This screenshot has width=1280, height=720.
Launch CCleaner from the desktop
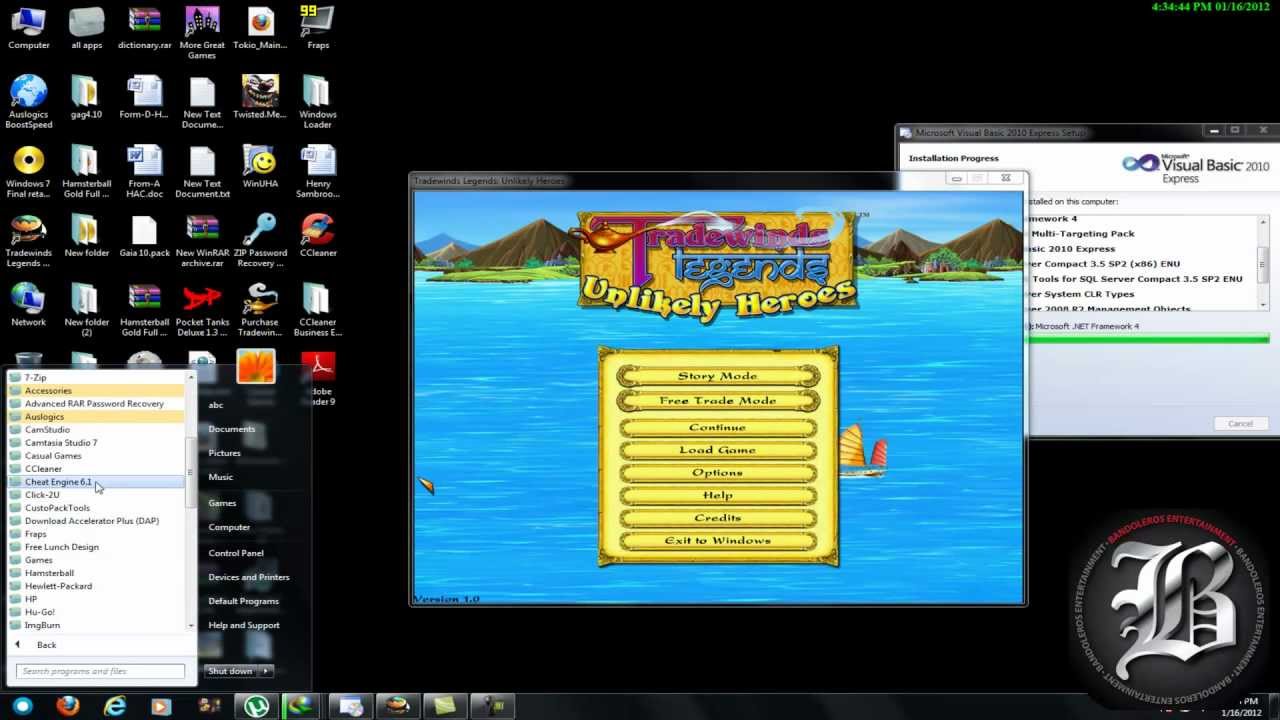tap(318, 235)
